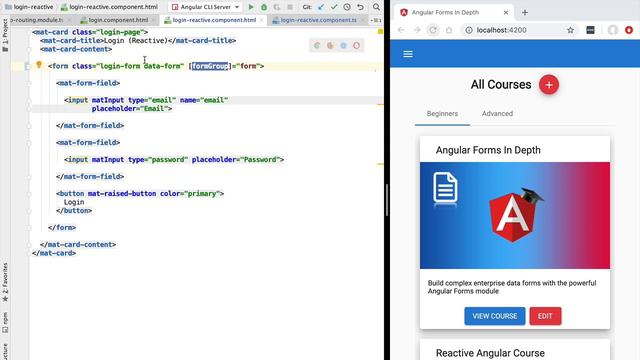
Task: Collapse the button tag fold marker
Action: tap(29, 194)
